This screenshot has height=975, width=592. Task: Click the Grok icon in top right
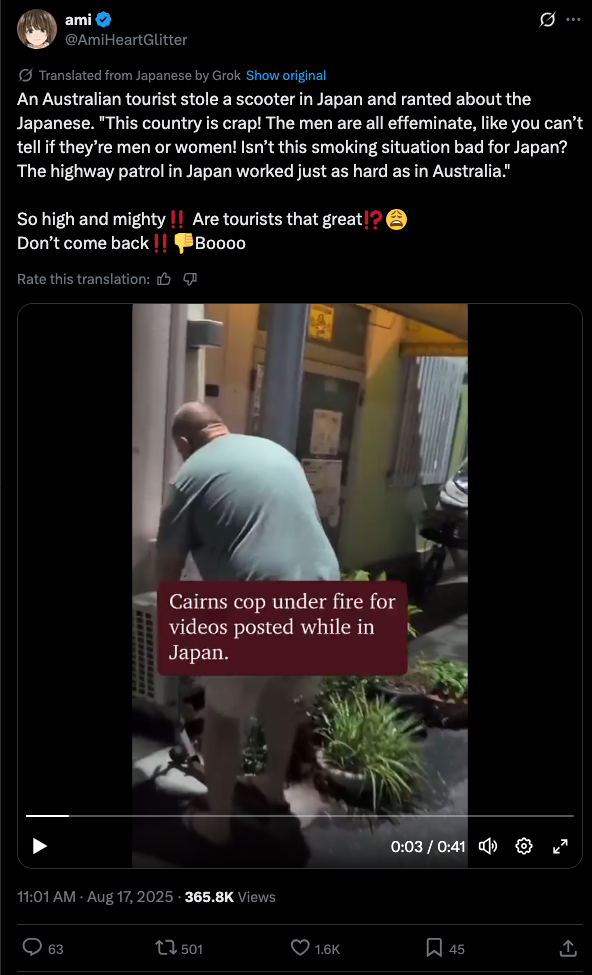tap(547, 21)
